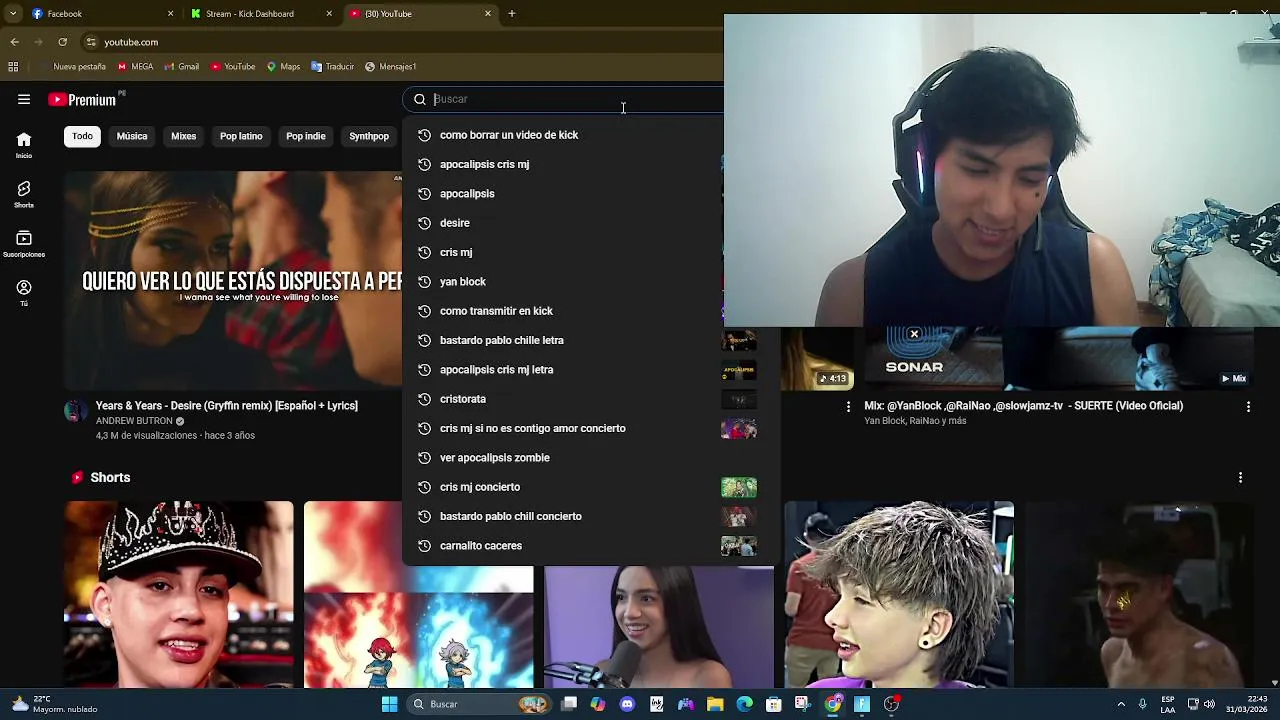Open the Short with crown cap guy

(179, 595)
